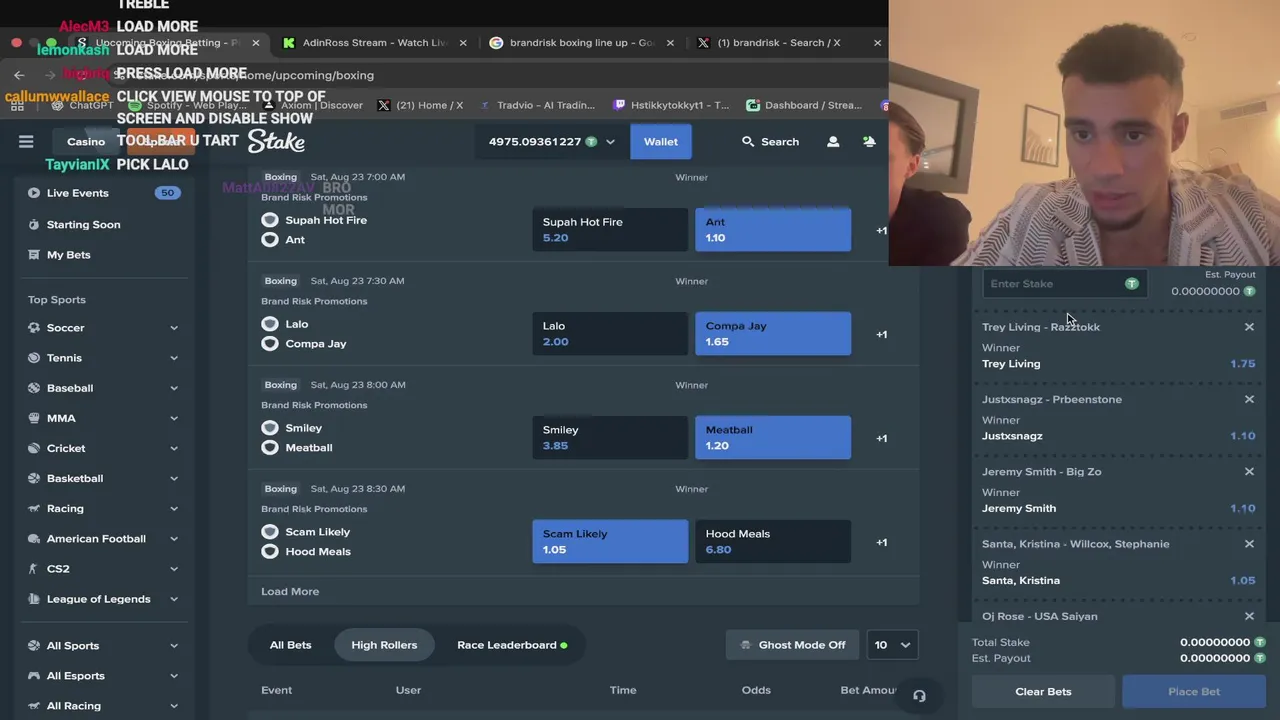Click the browser back arrow
The image size is (1280, 720).
[x=19, y=75]
